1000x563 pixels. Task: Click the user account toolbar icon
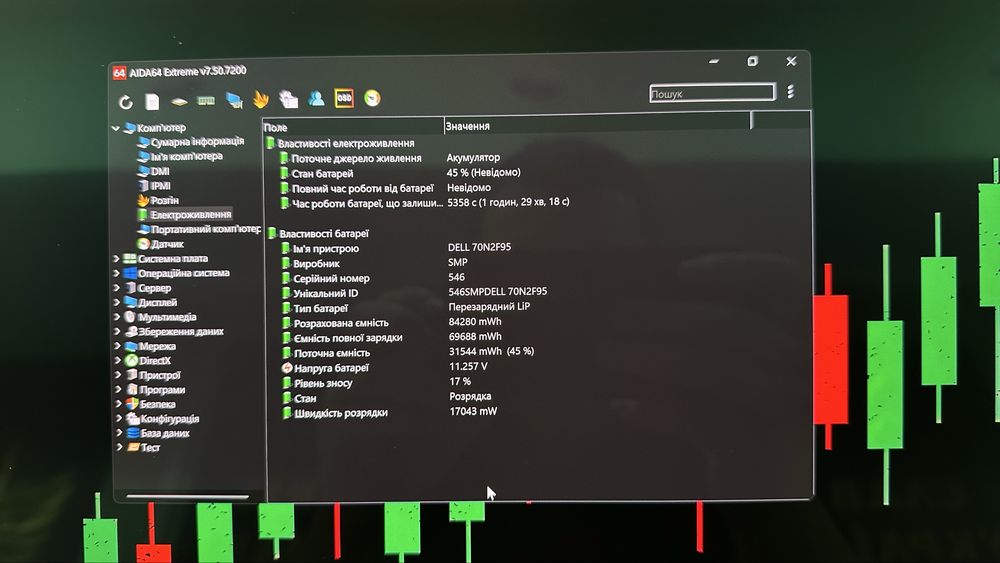click(316, 98)
